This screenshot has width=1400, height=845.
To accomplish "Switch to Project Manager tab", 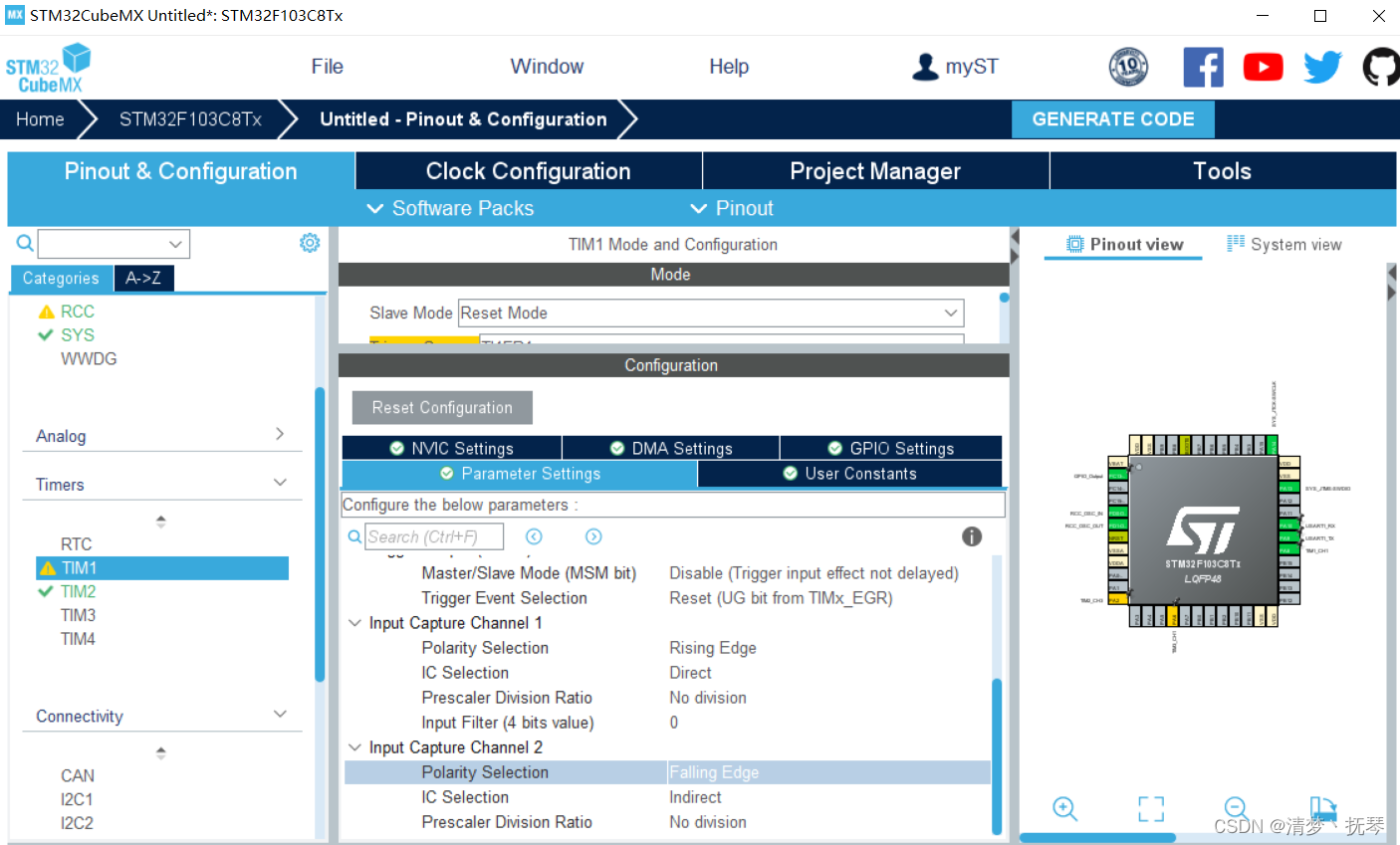I will [875, 171].
